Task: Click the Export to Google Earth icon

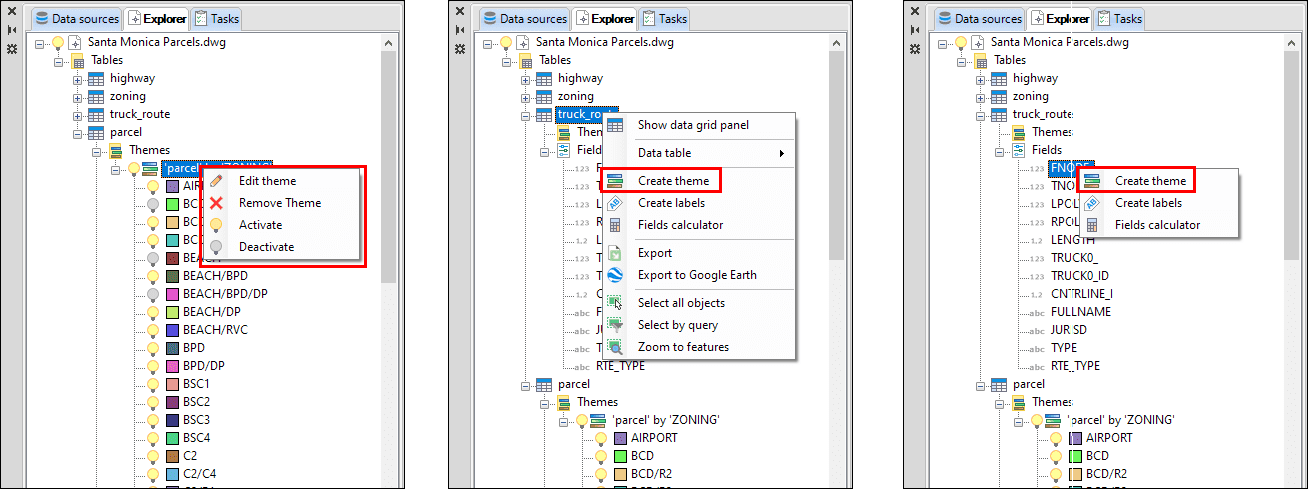Action: [616, 275]
